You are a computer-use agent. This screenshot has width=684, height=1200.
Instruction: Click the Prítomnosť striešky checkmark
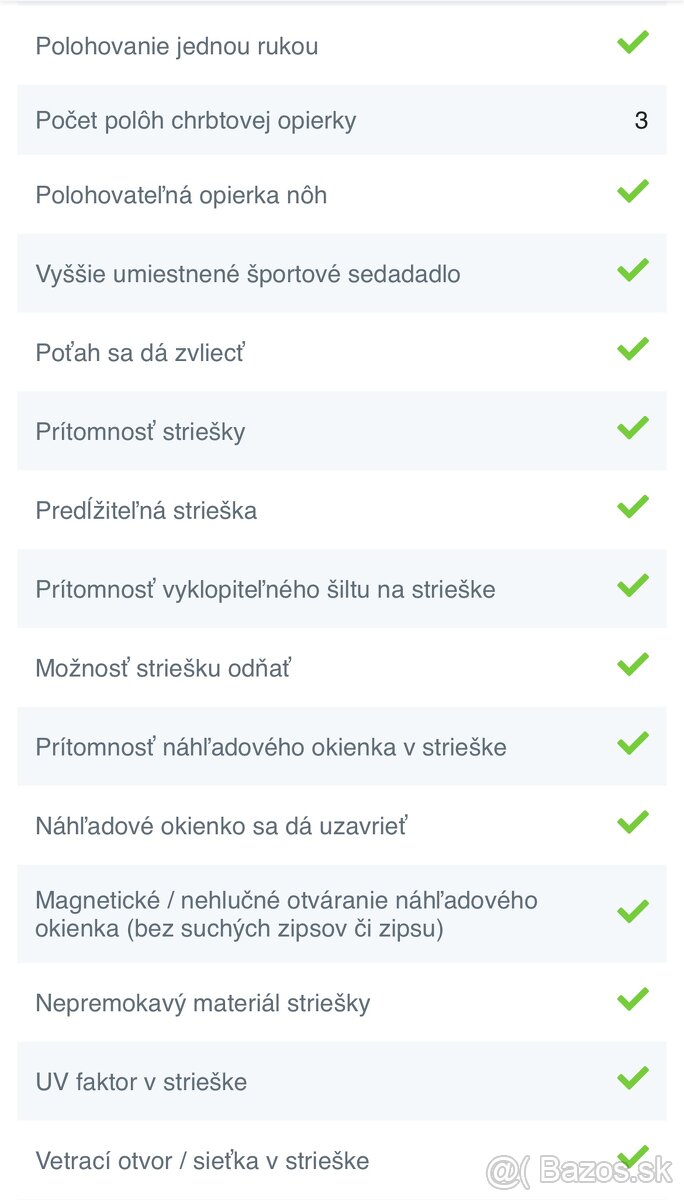633,428
